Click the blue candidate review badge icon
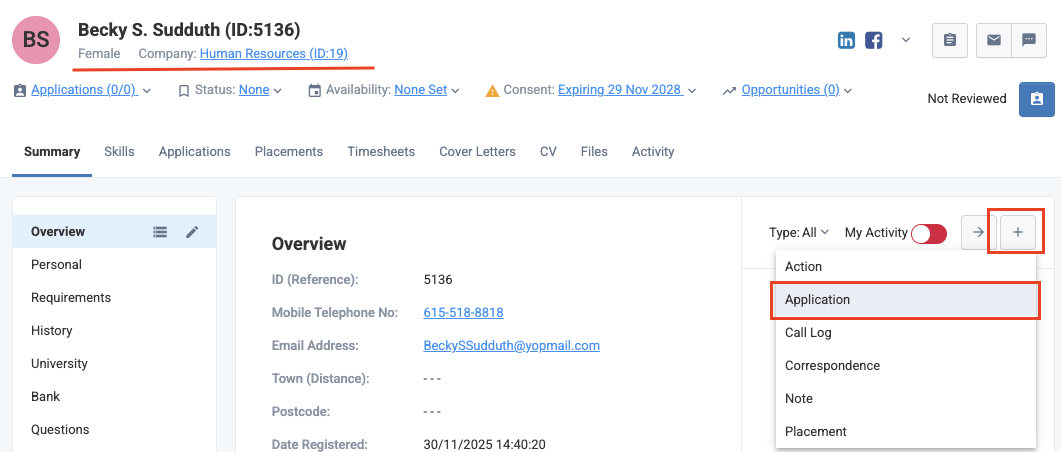1061x452 pixels. coord(1036,99)
